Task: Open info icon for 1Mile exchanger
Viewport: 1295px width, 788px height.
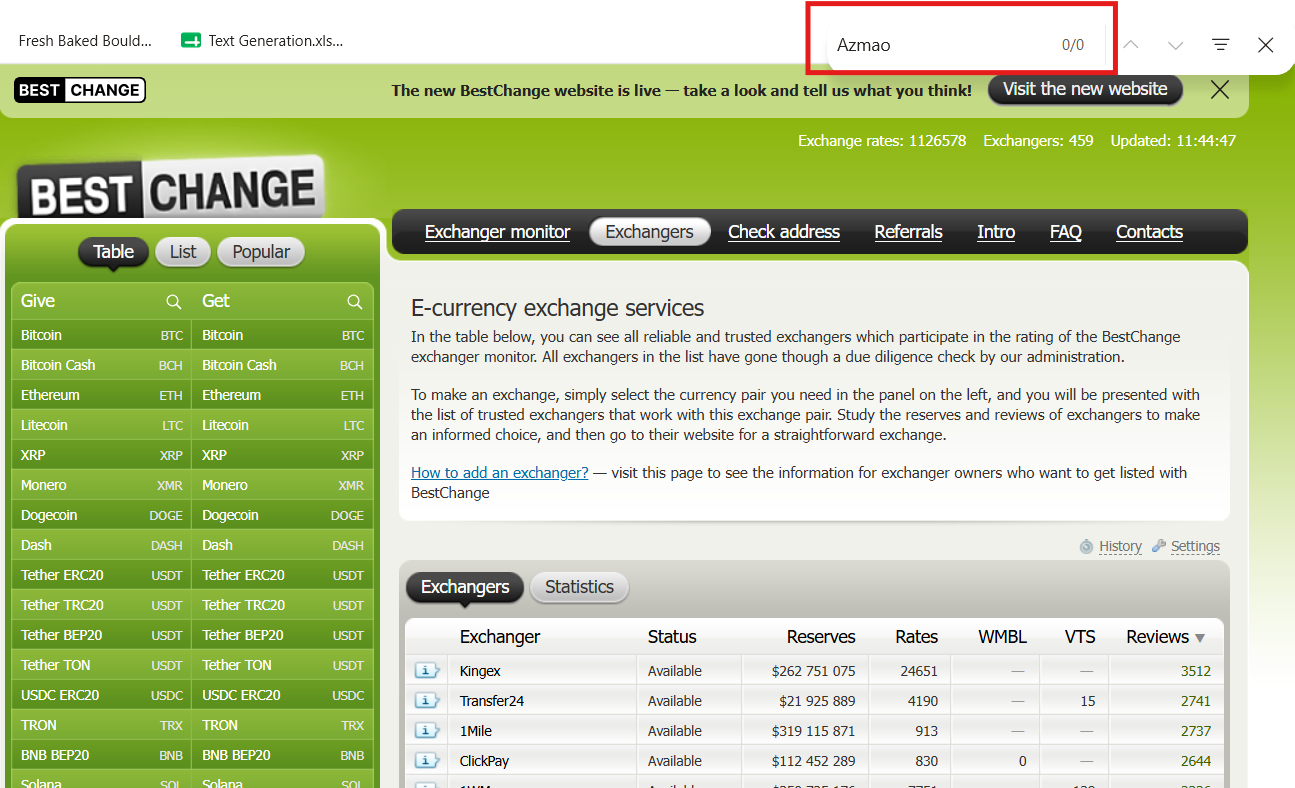Action: [427, 731]
